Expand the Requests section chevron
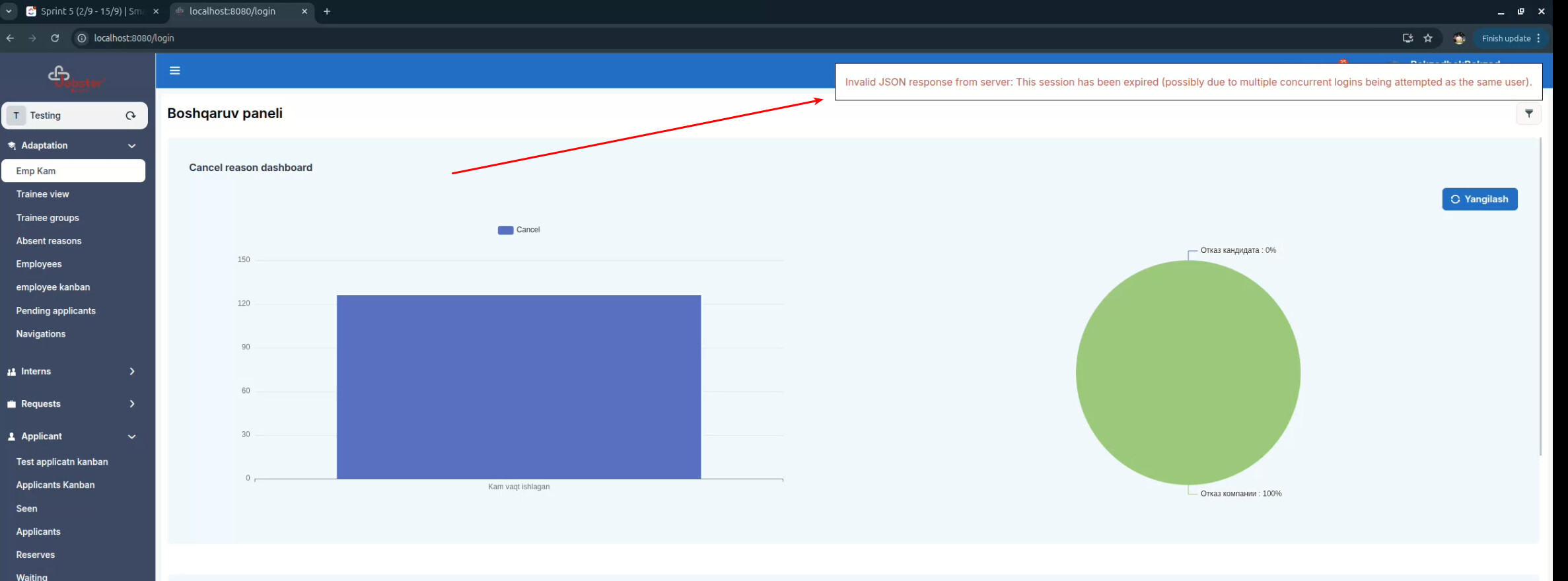 coord(132,404)
